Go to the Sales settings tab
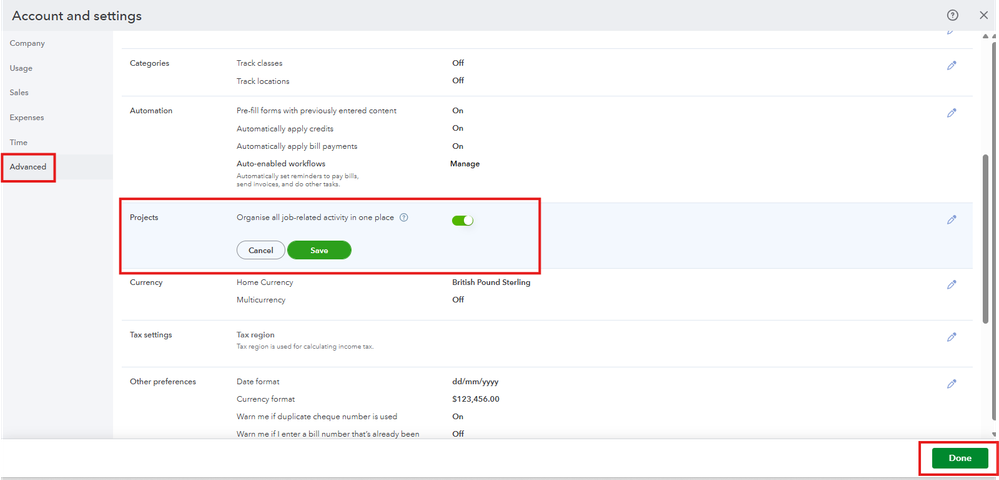Image resolution: width=999 pixels, height=480 pixels. [x=19, y=93]
